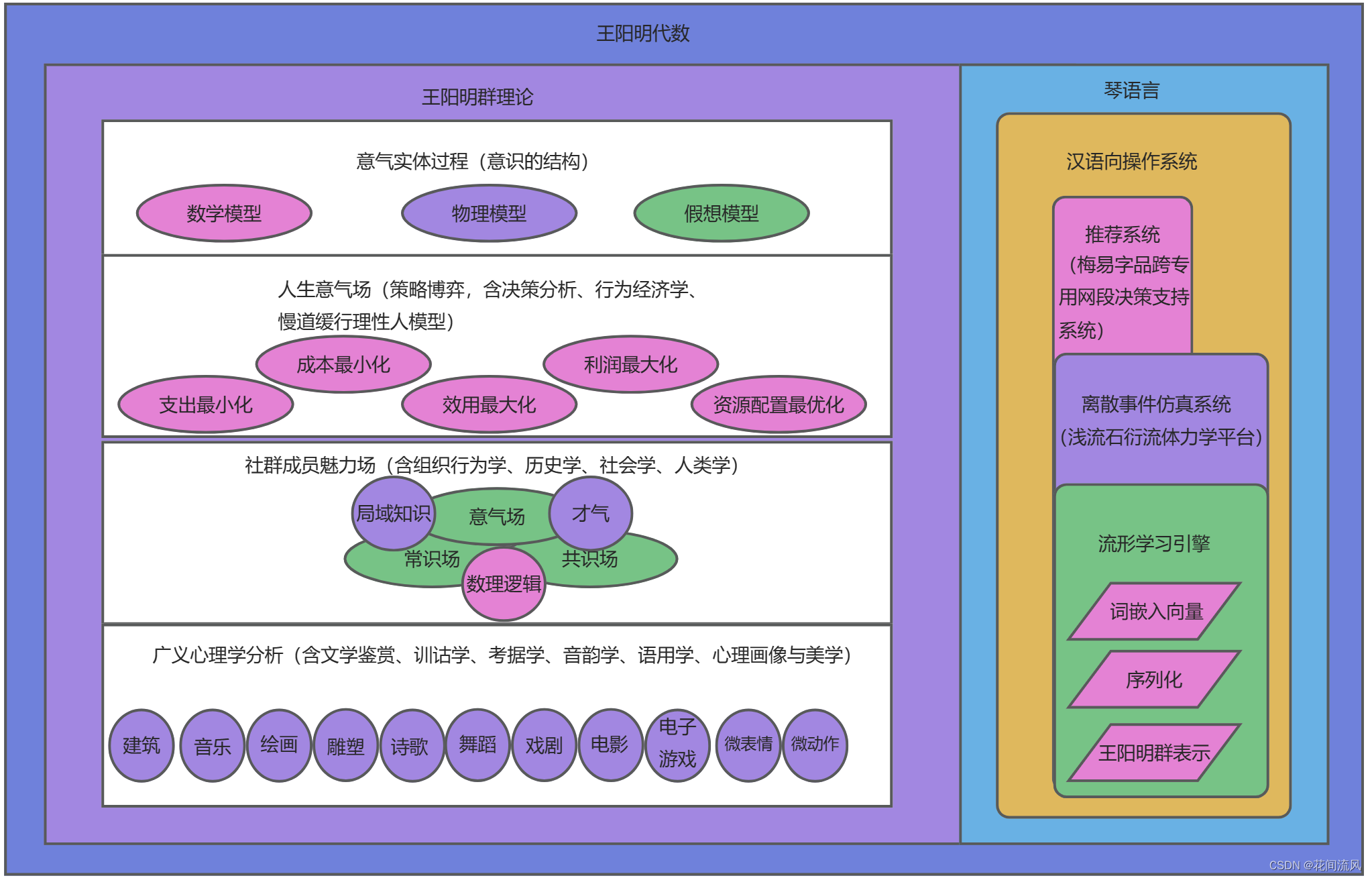
Task: Click the 支出最小化 ellipse
Action: tap(206, 404)
